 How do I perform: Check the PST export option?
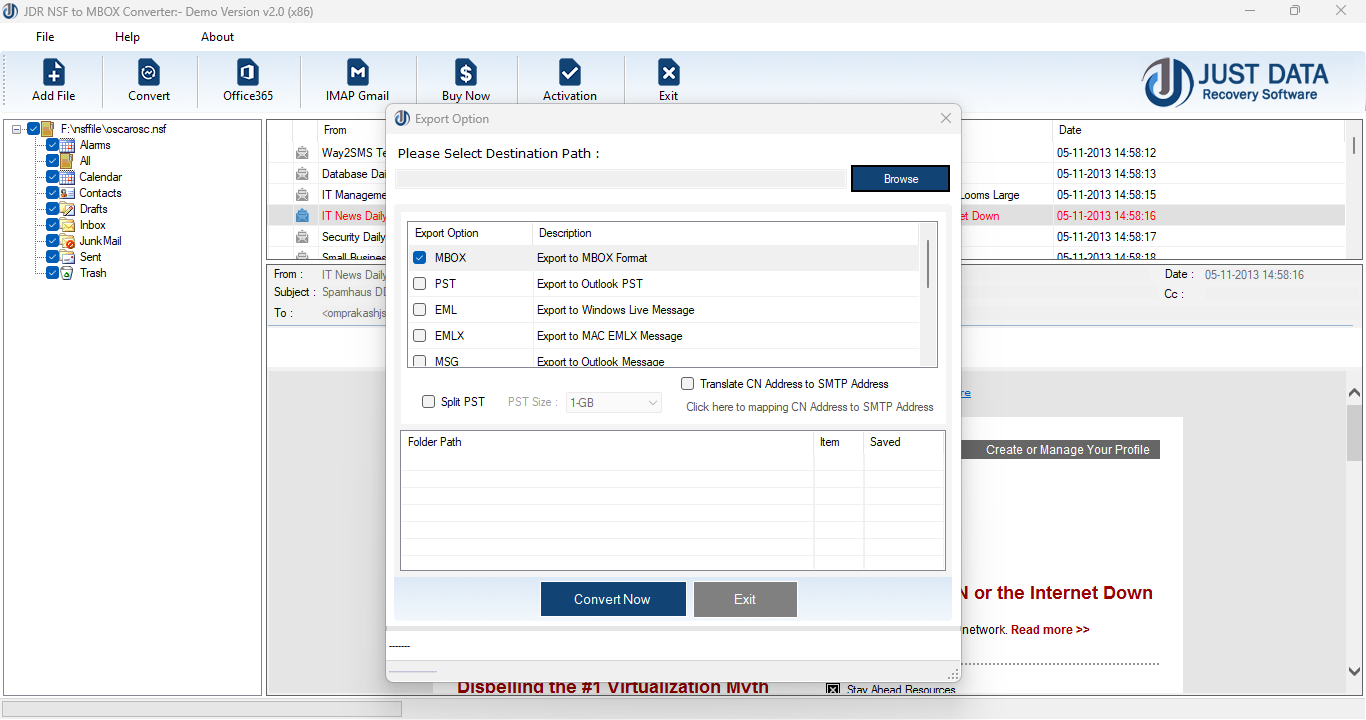[420, 284]
